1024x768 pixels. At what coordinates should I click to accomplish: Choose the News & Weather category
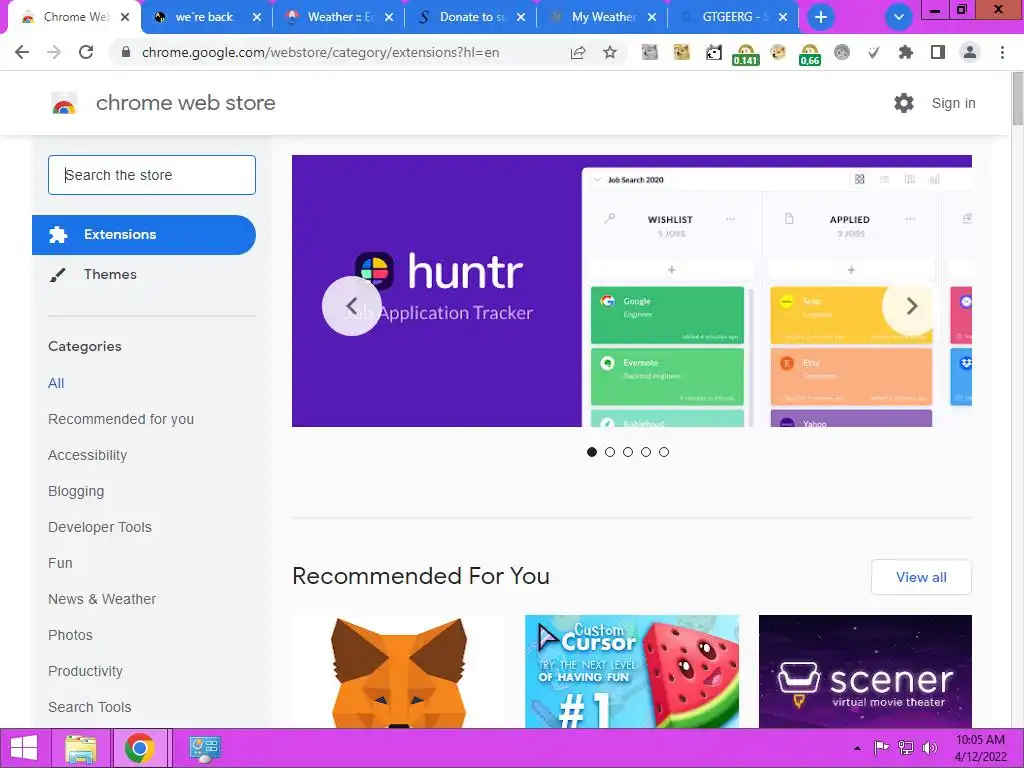tap(102, 599)
